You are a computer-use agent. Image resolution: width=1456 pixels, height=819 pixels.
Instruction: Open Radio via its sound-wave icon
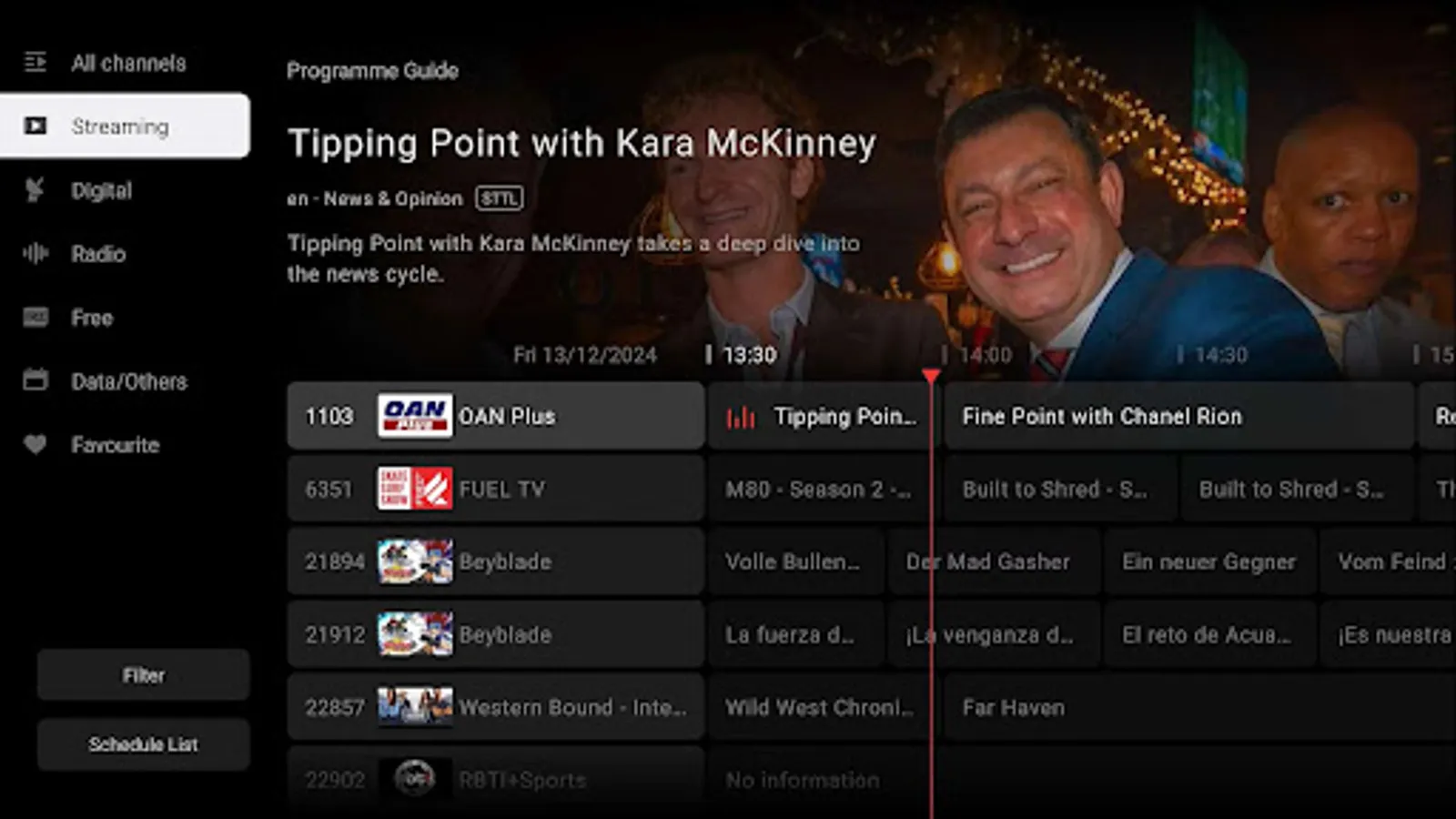(35, 254)
